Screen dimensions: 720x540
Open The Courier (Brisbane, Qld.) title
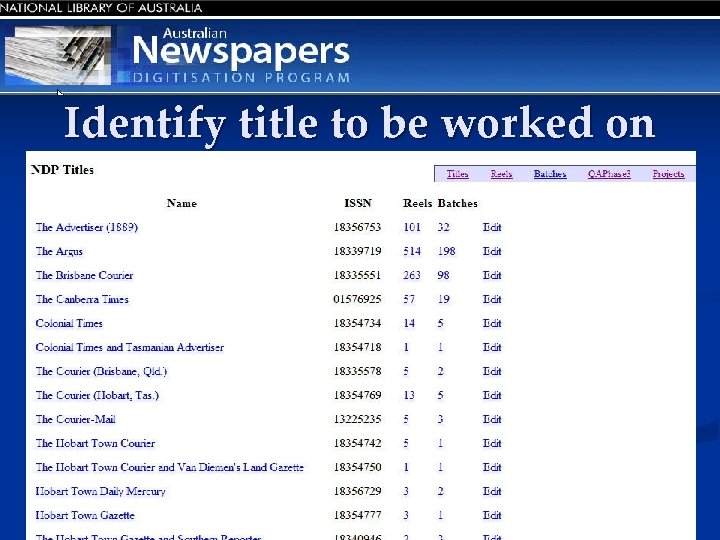pyautogui.click(x=101, y=371)
